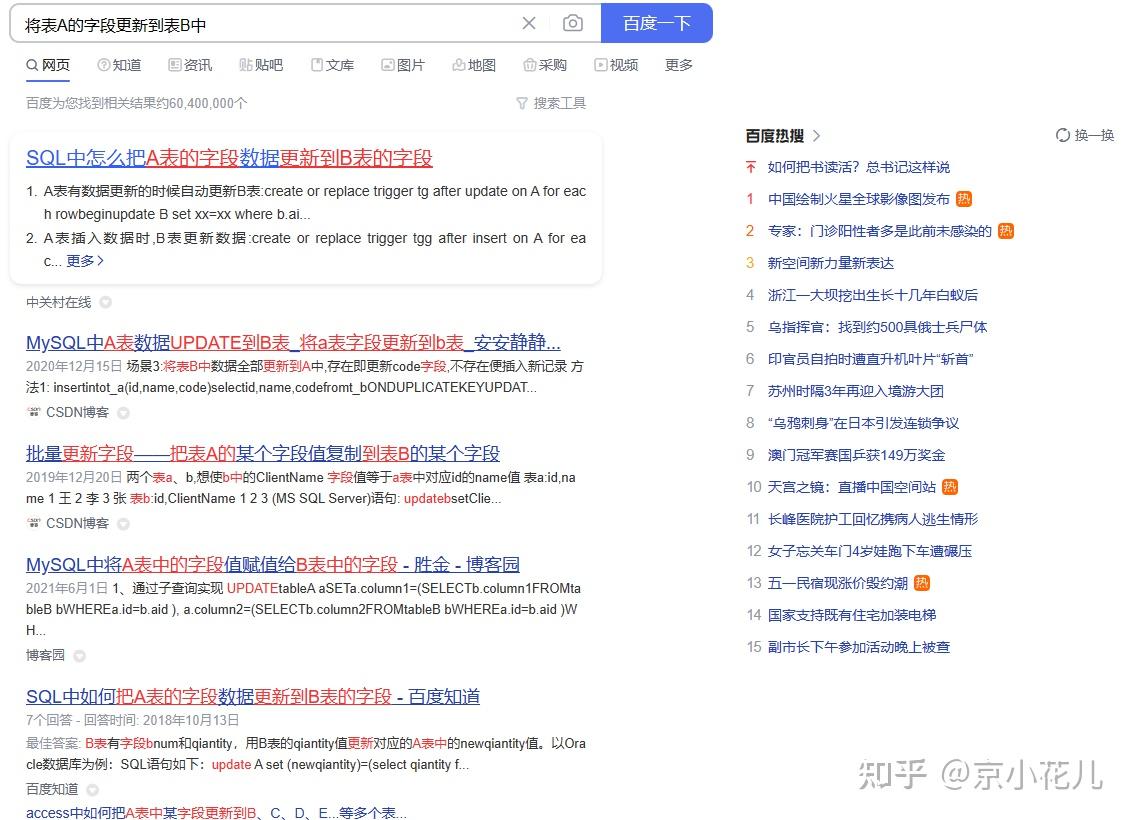Switch to the 视频 tab

tap(616, 65)
